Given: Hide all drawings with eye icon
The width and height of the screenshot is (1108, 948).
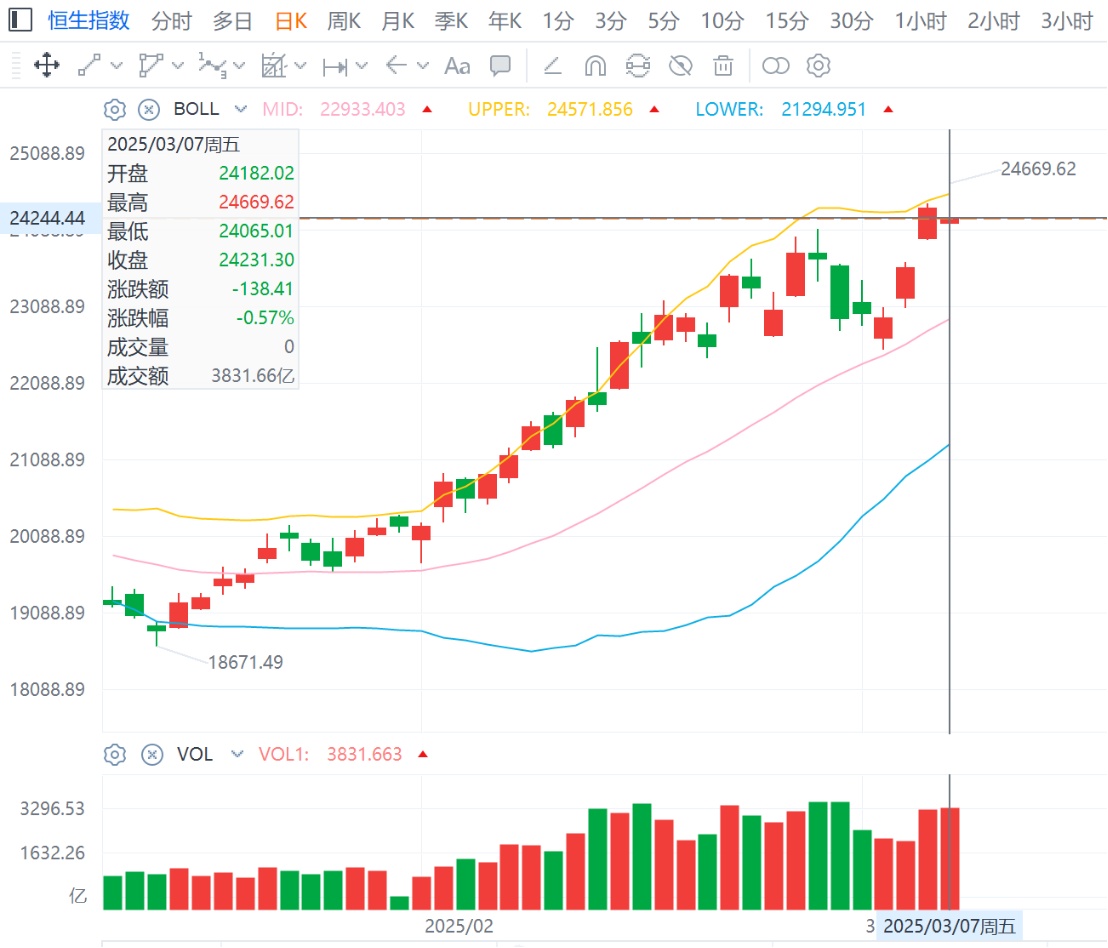Looking at the screenshot, I should 680,66.
